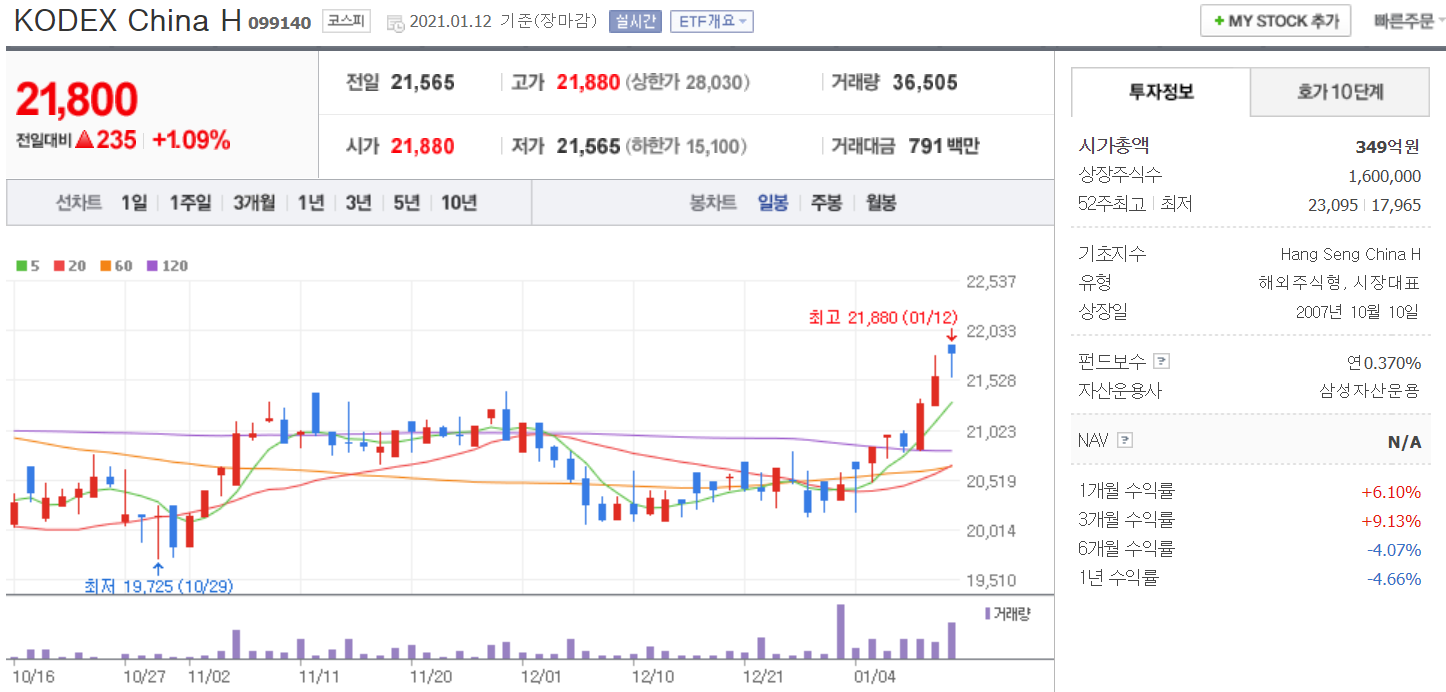1446x692 pixels.
Task: Click the help icon beside 펀드보수
Action: tap(1161, 361)
